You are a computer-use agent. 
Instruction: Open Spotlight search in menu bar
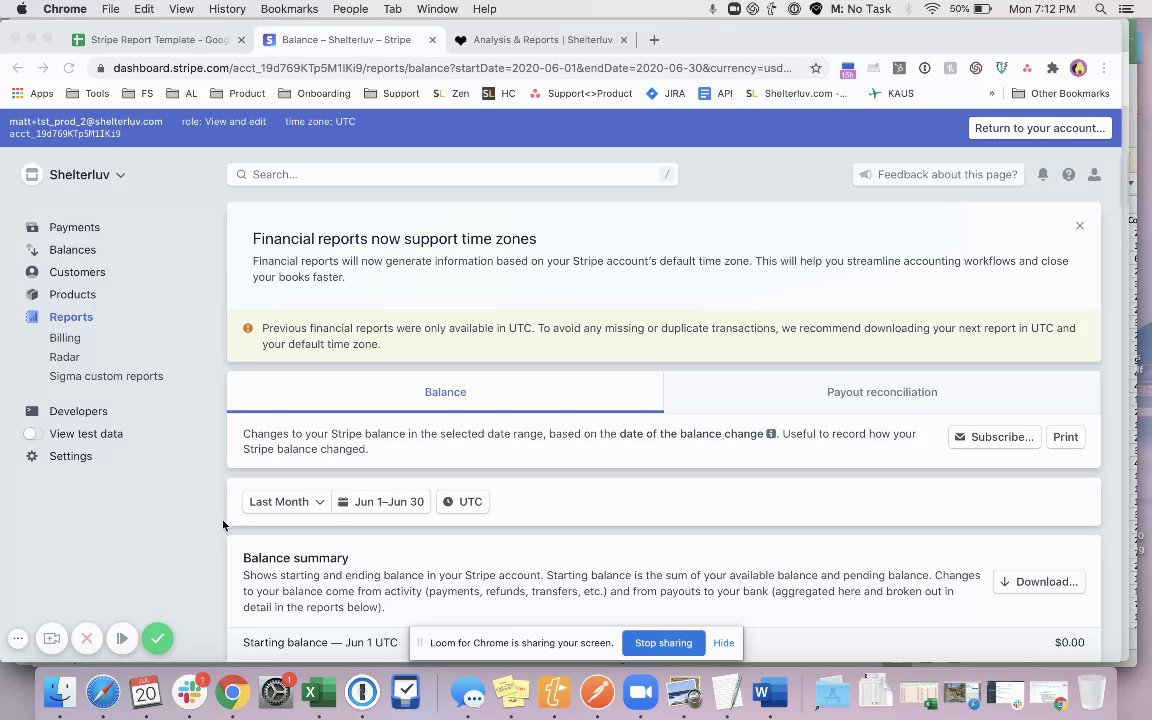1100,9
